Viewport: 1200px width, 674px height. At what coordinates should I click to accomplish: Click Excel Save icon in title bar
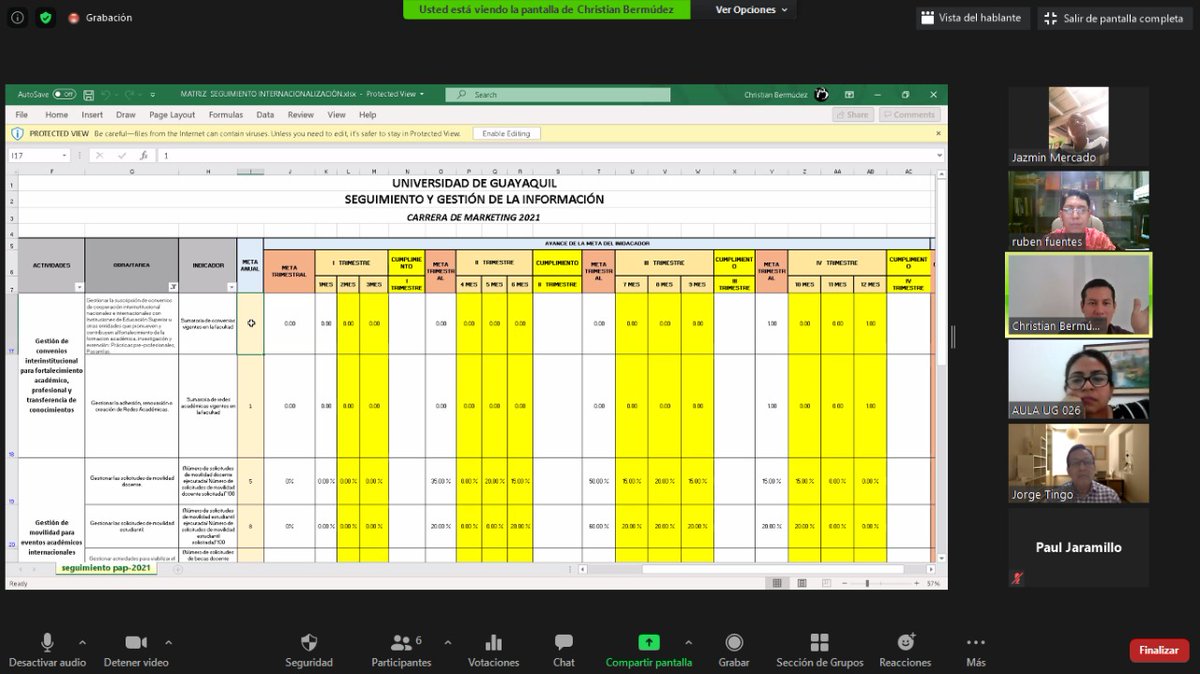click(87, 94)
